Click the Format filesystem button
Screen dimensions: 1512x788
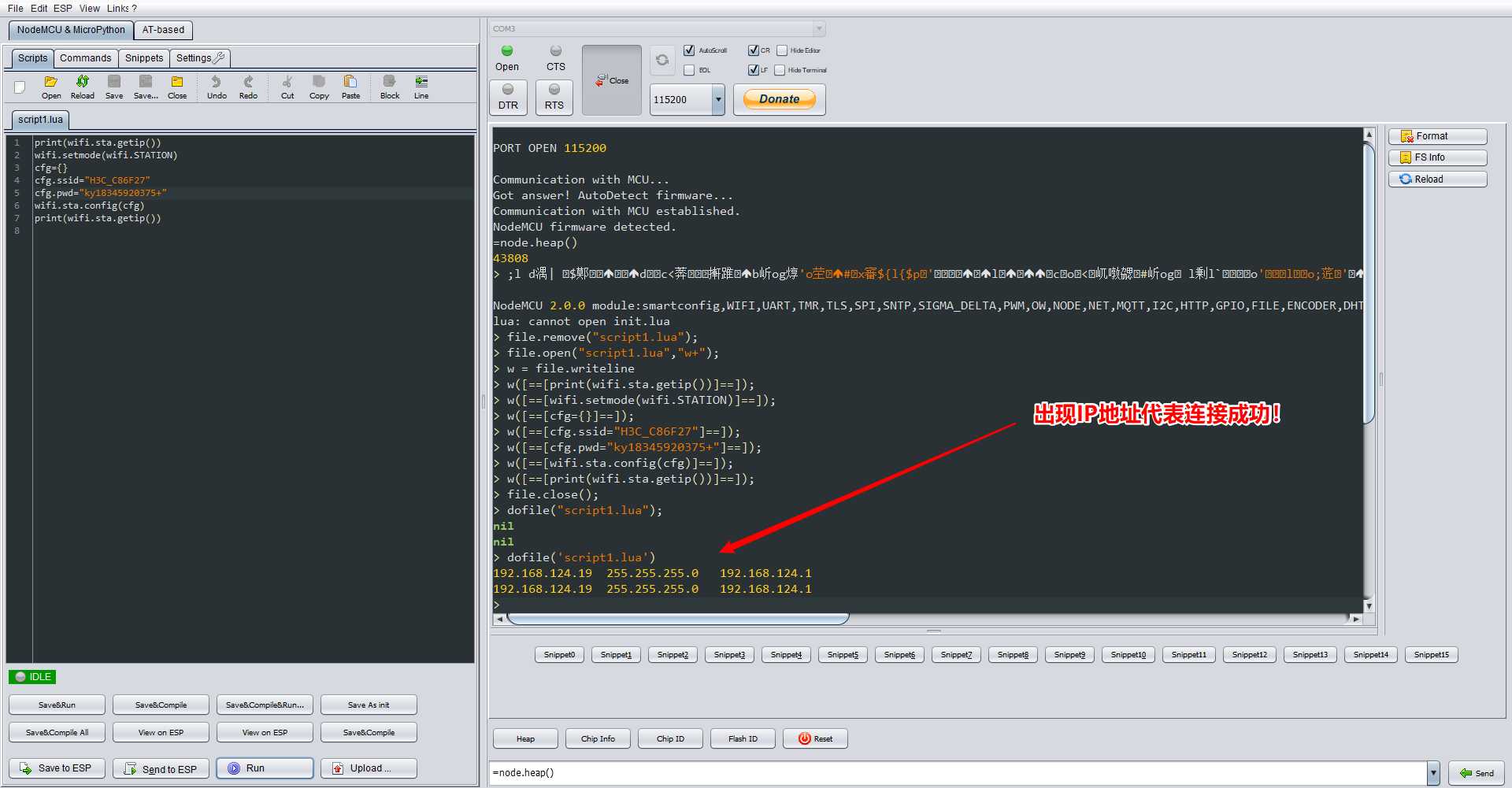(x=1437, y=136)
